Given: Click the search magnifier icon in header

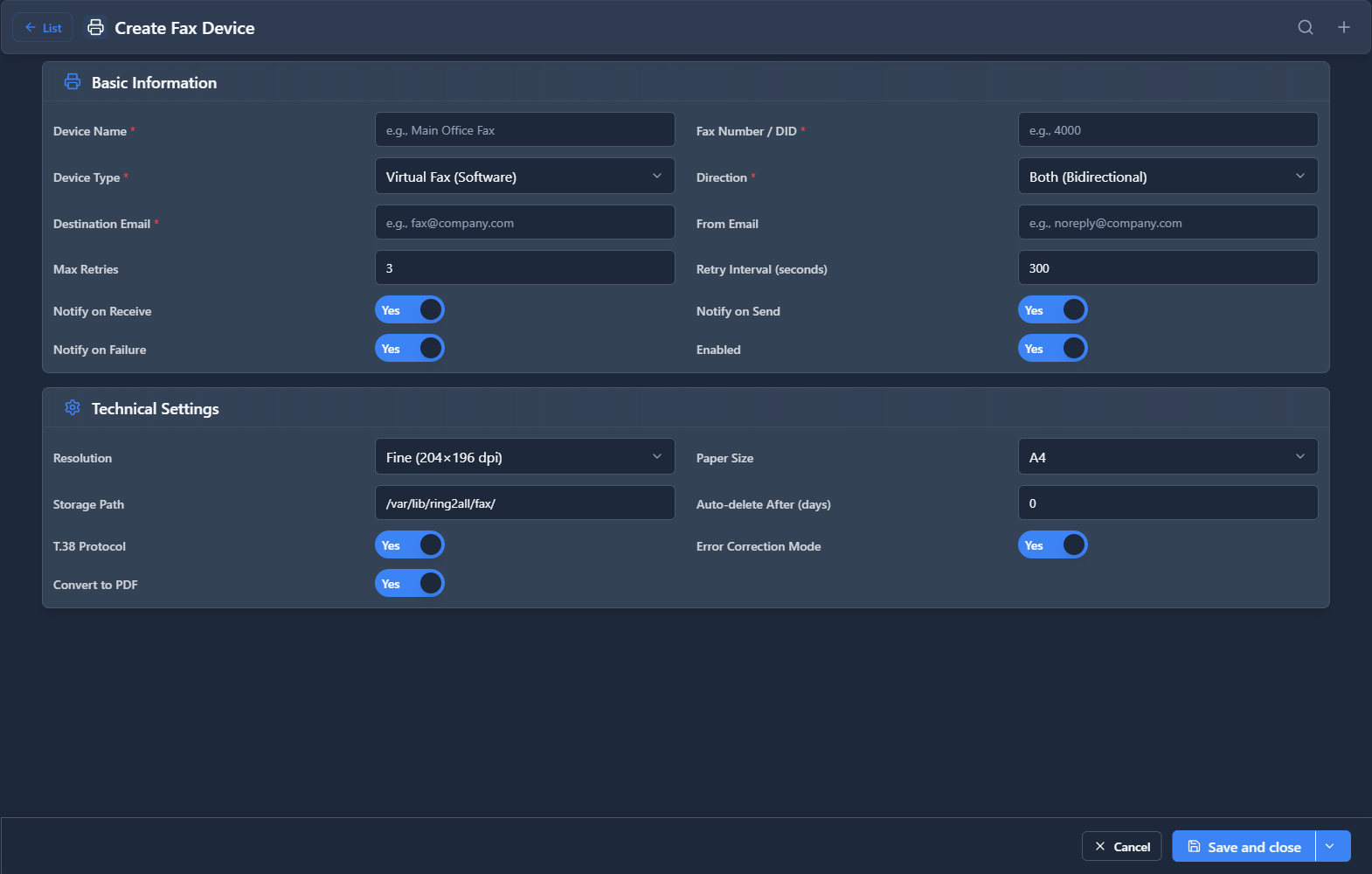Looking at the screenshot, I should 1305,27.
